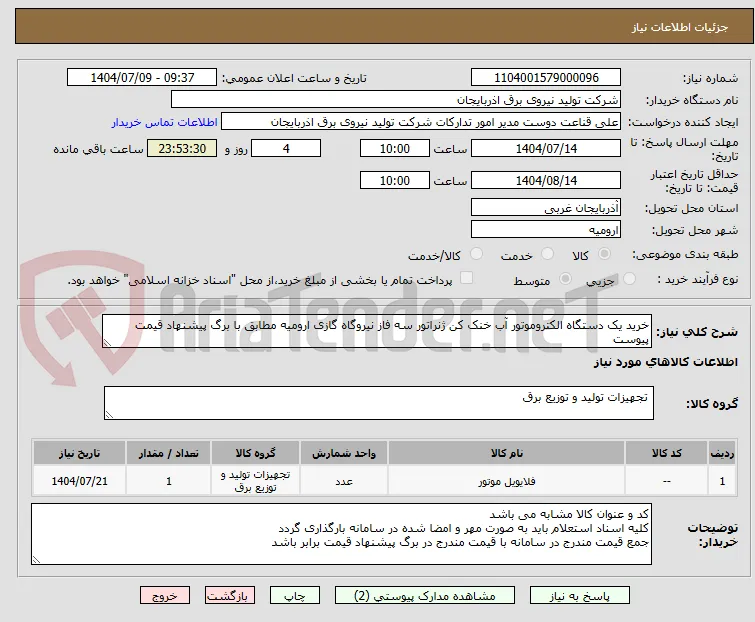
Task: Click the response deadline date 1404/07/14
Action: tap(546, 148)
